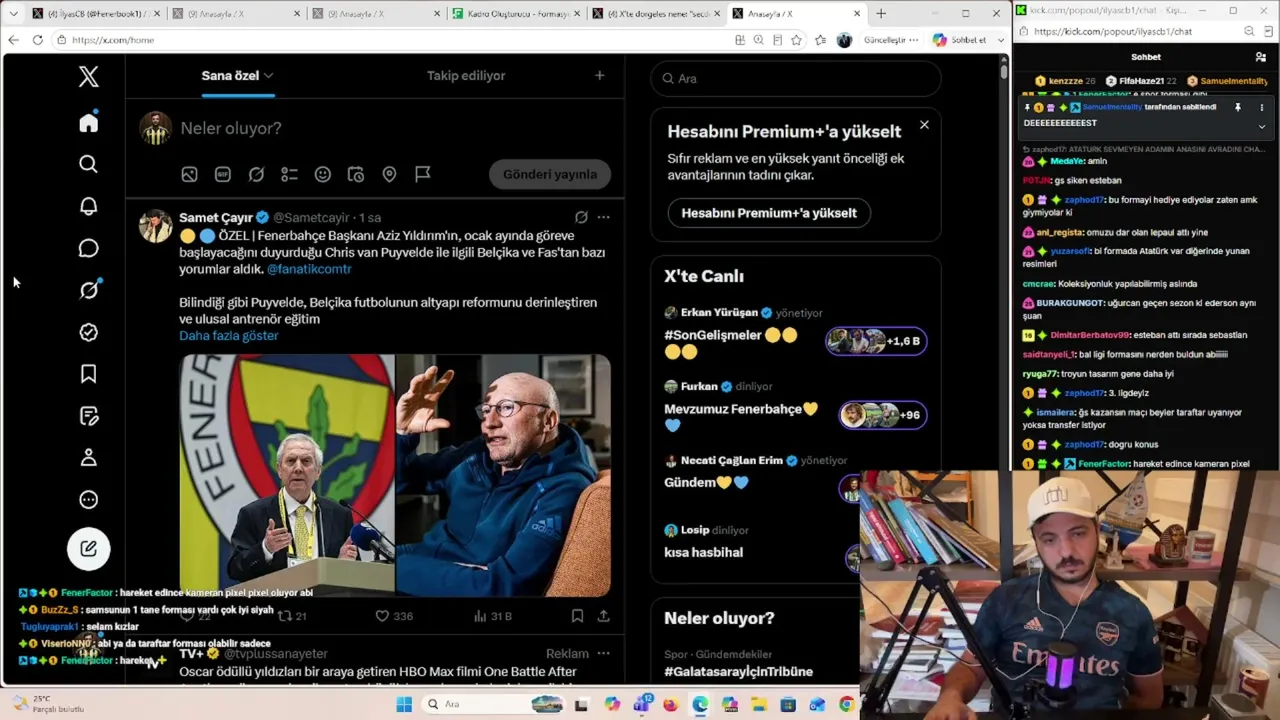Viewport: 1280px width, 720px height.
Task: Click Windows taskbar search box Ara
Action: click(x=492, y=705)
